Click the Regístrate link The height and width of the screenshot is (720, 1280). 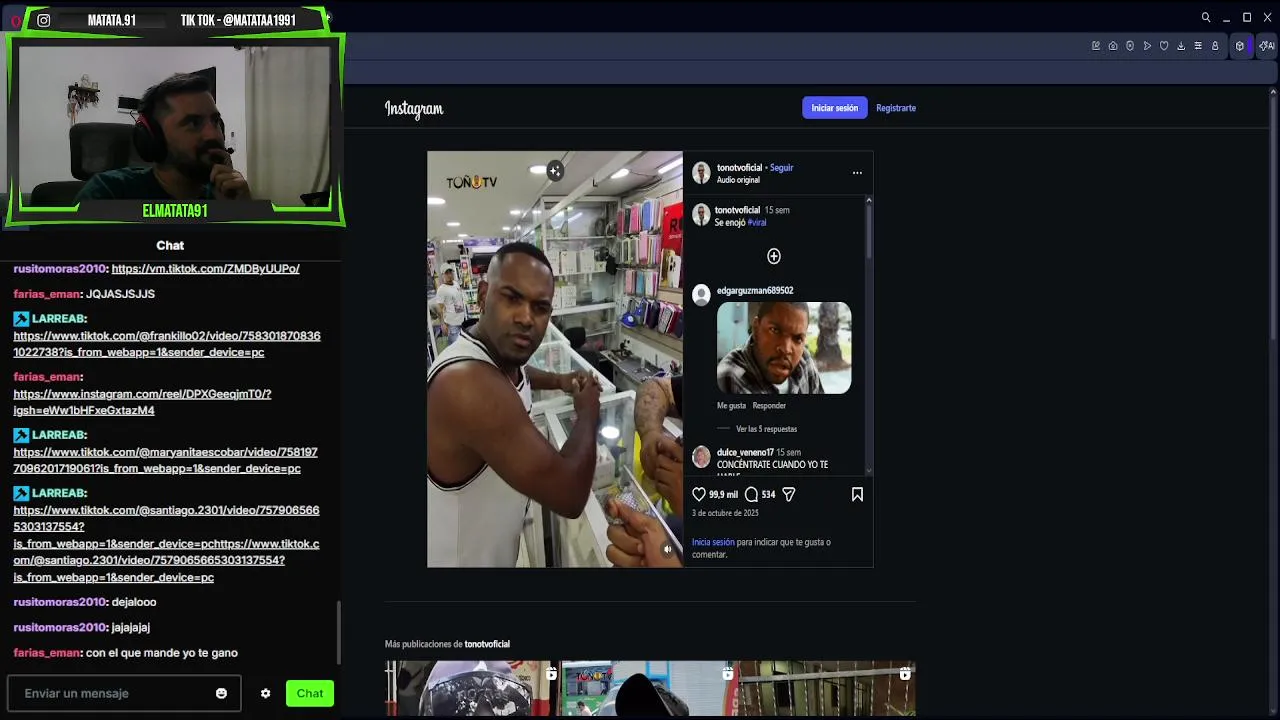pos(896,108)
